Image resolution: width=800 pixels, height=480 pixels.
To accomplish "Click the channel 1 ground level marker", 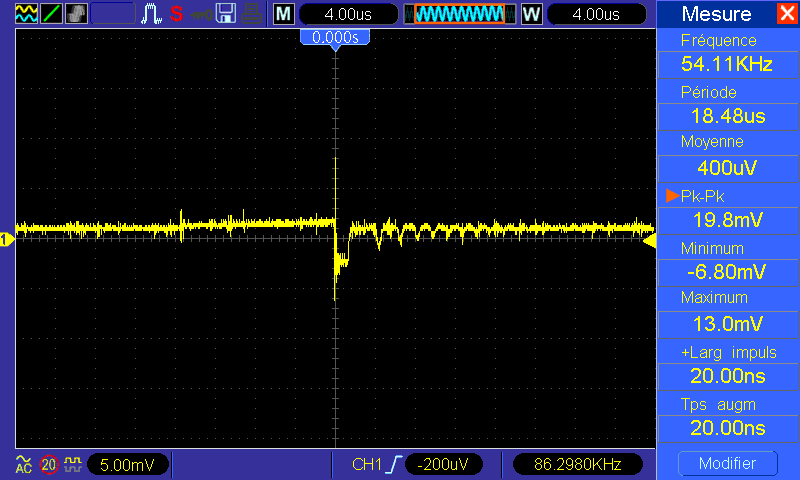I will point(6,239).
